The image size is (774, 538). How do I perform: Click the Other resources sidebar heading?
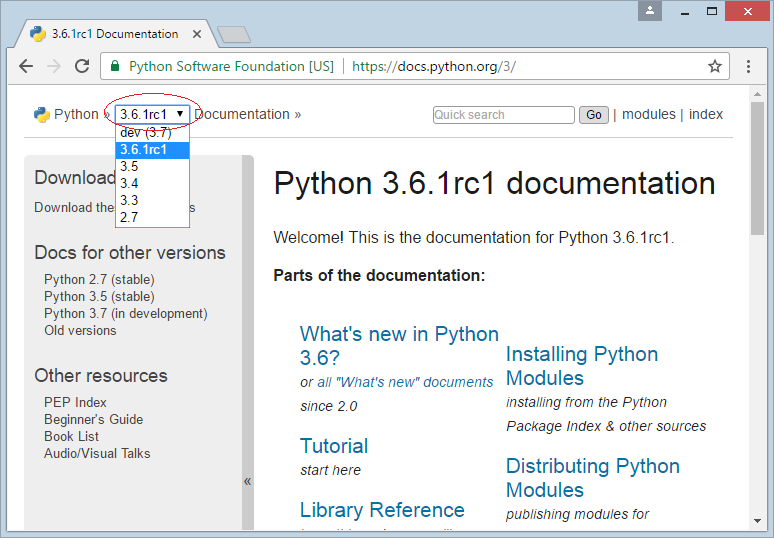click(101, 376)
